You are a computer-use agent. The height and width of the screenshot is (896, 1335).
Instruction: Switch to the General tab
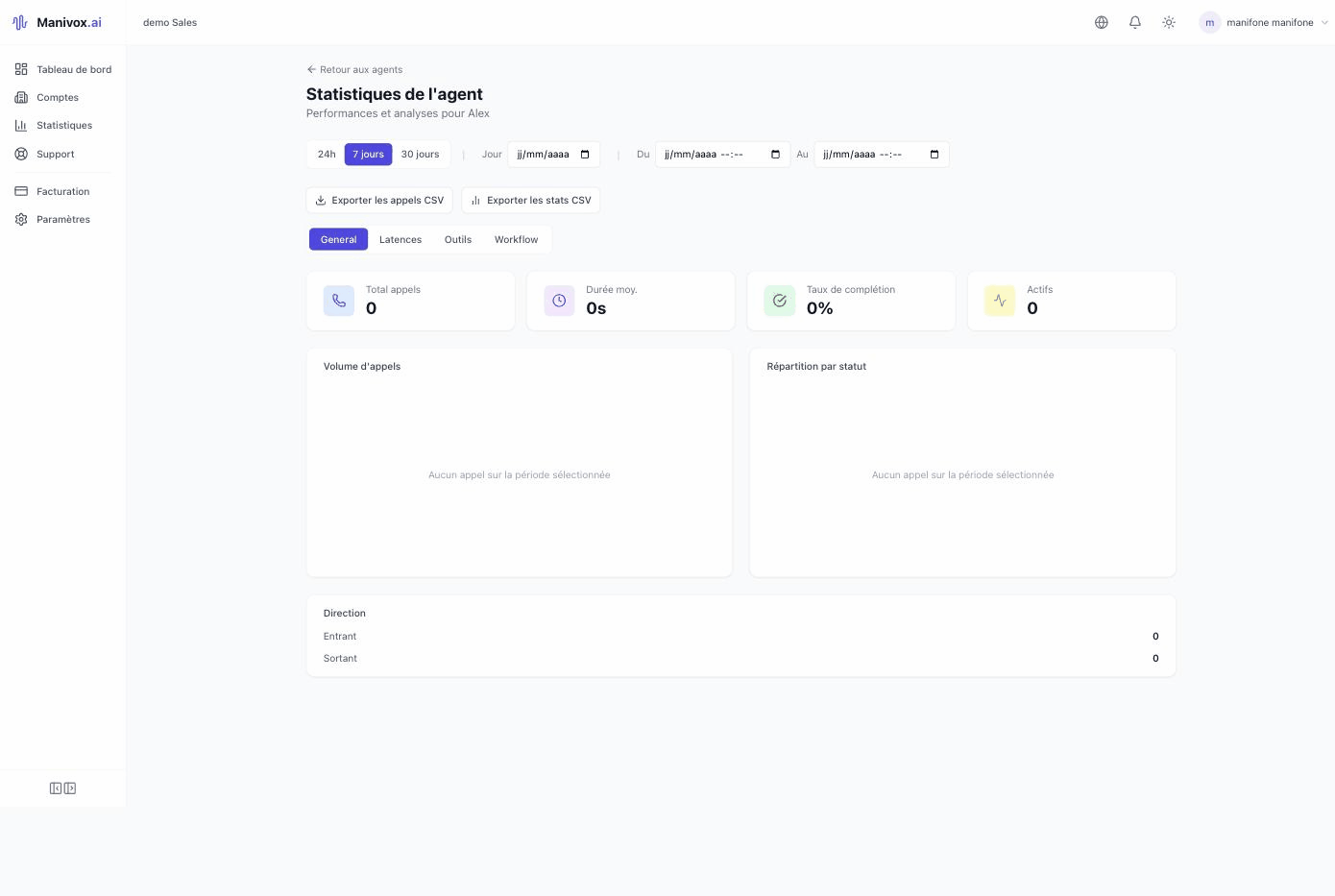tap(338, 239)
